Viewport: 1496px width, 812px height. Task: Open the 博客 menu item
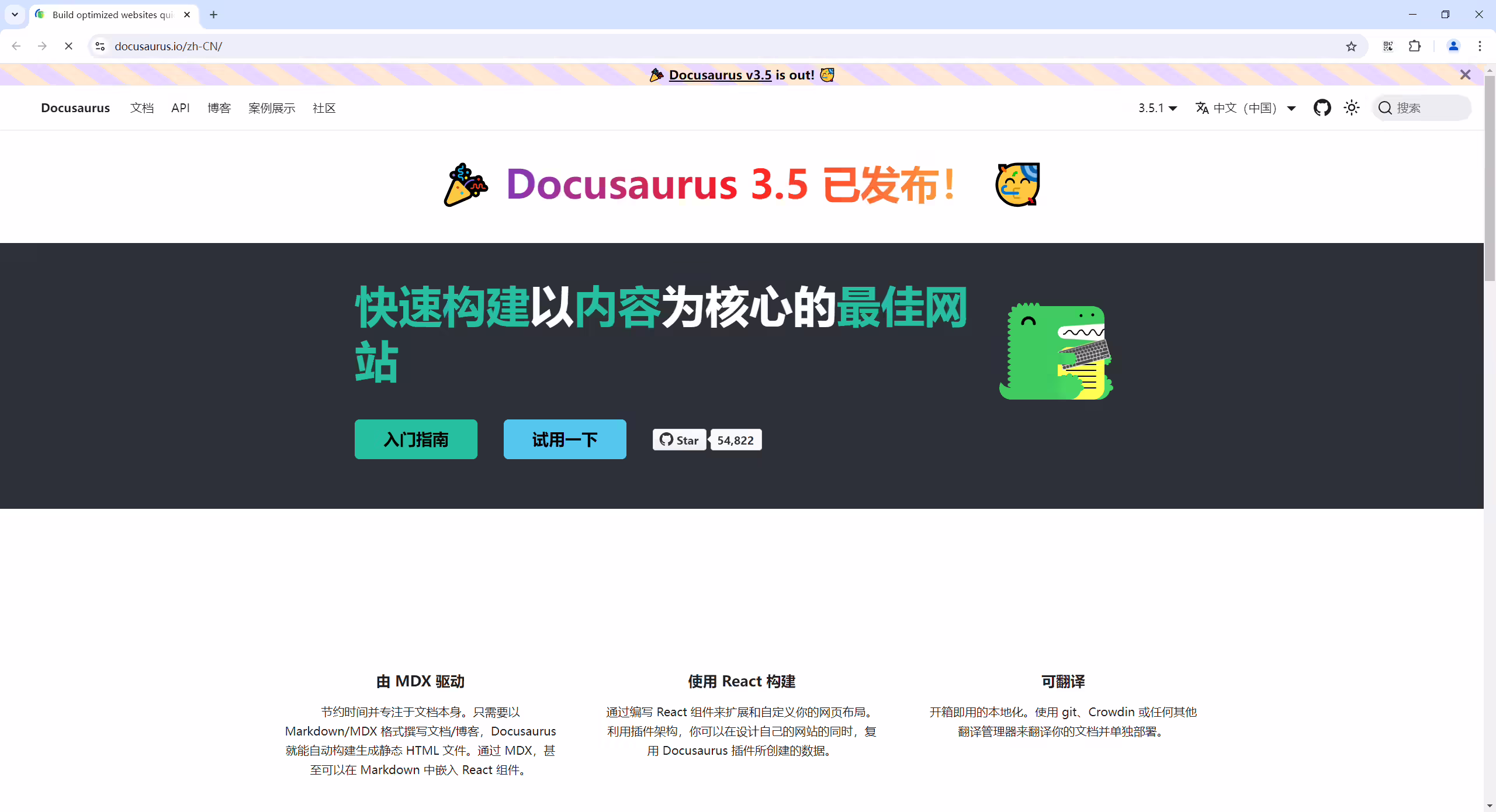point(219,108)
